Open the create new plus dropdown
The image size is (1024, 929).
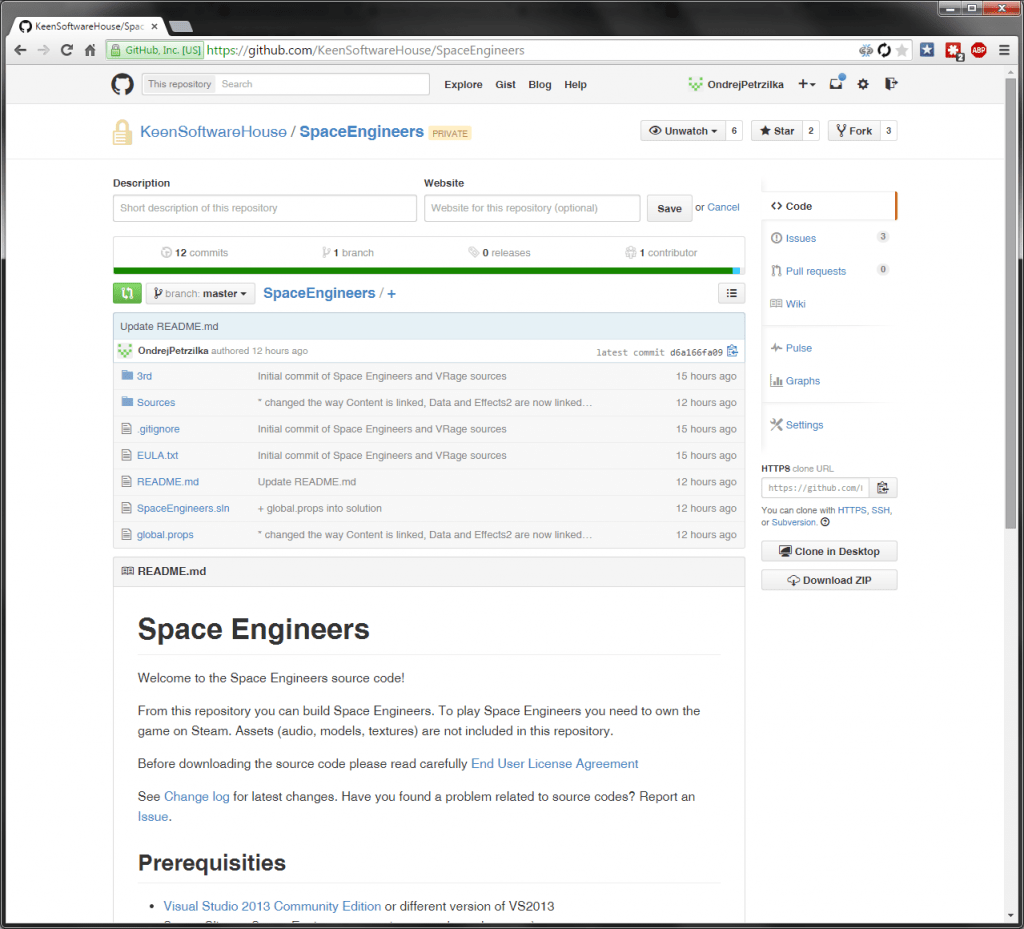807,84
